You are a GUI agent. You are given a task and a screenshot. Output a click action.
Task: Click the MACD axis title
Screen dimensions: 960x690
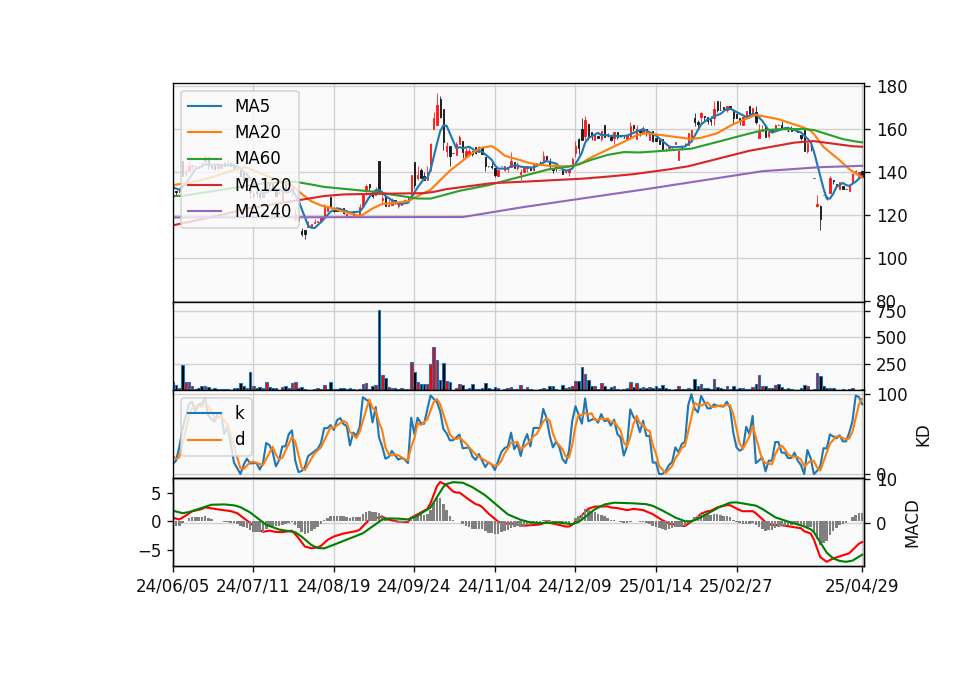912,525
